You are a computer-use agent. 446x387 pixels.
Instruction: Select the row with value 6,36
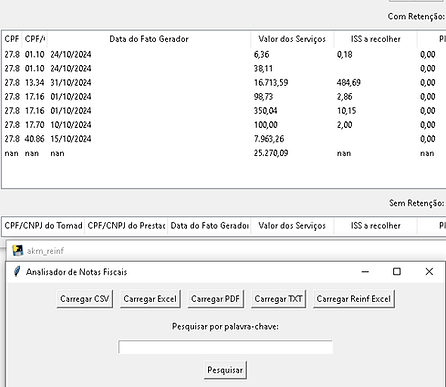point(223,54)
